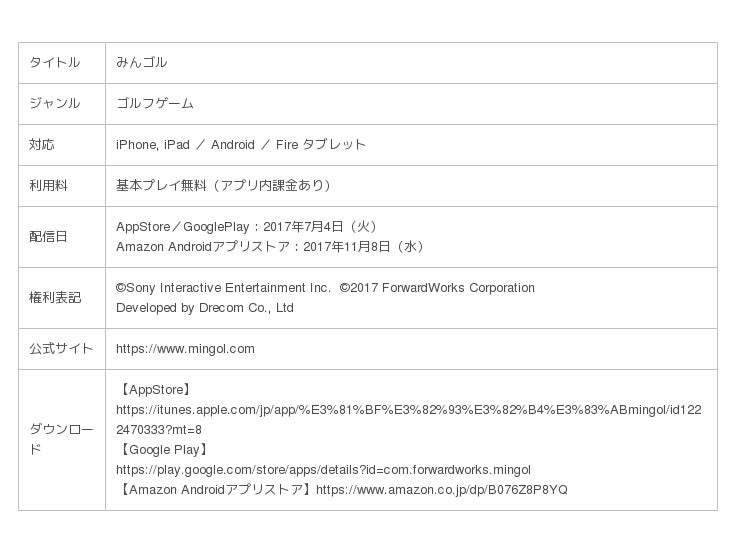Open the play.google.com store download link

[323, 470]
